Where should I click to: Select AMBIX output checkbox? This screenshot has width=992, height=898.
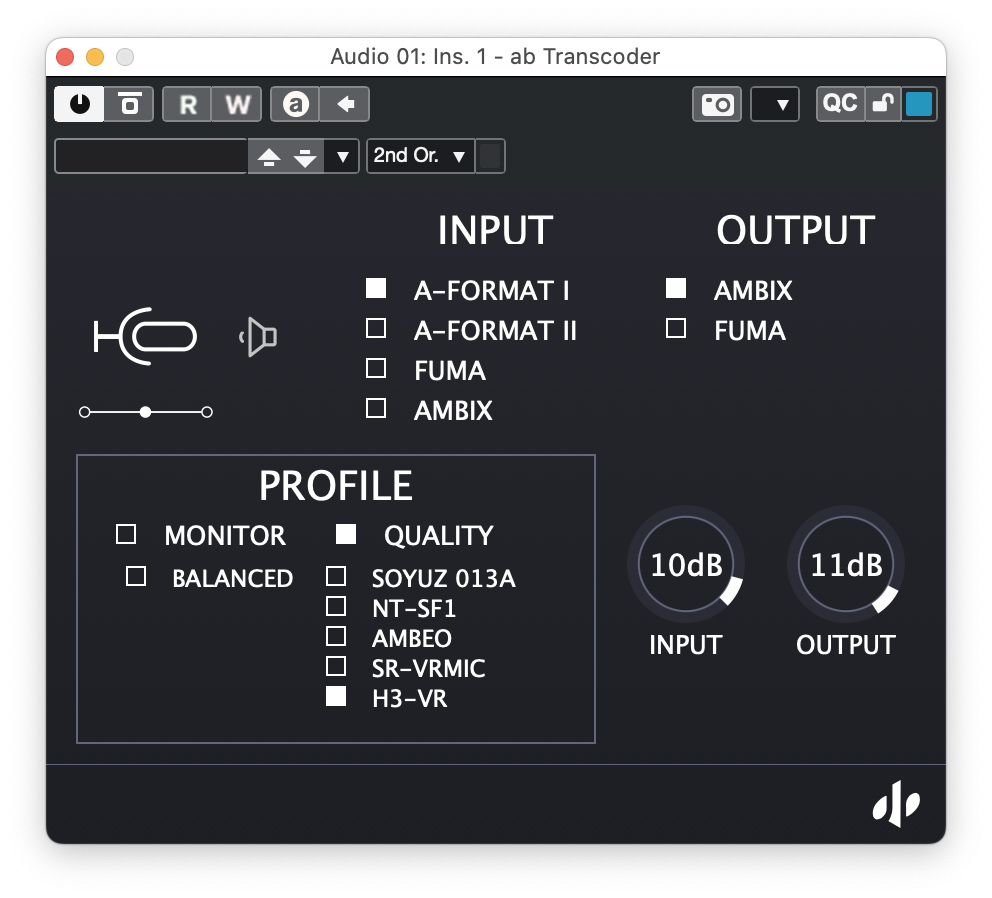676,288
